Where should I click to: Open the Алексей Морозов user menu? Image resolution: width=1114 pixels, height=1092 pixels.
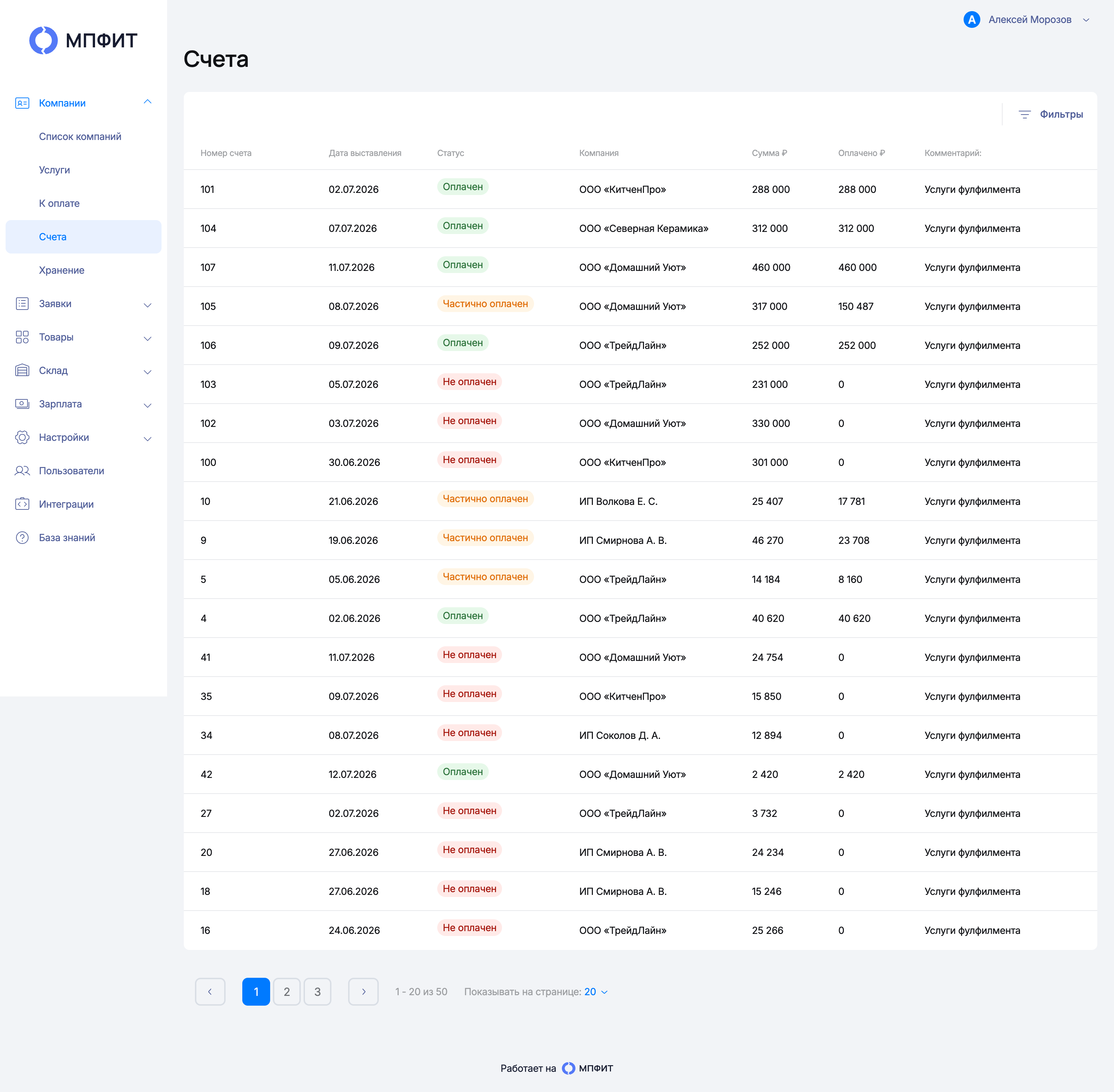tap(1026, 19)
